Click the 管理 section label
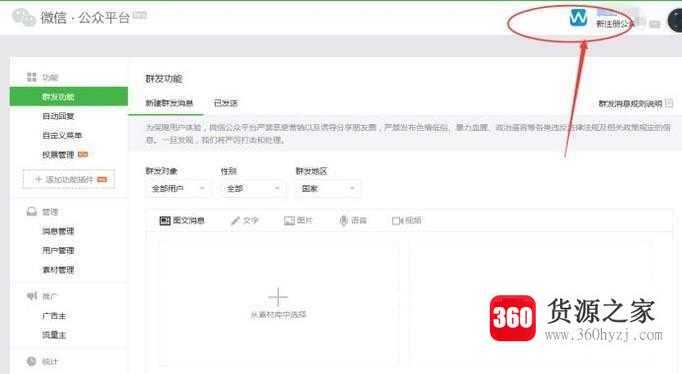Screen dimensions: 682x374 [x=50, y=212]
